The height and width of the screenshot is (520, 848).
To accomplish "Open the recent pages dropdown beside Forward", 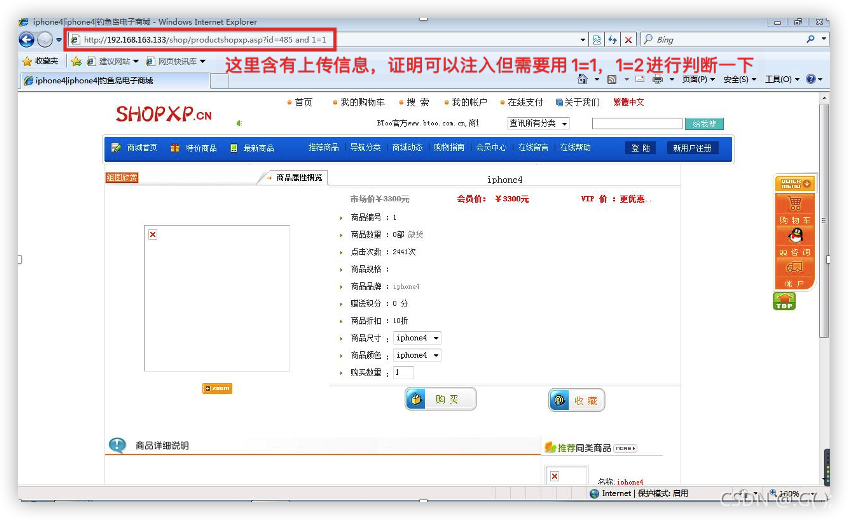I will click(58, 39).
